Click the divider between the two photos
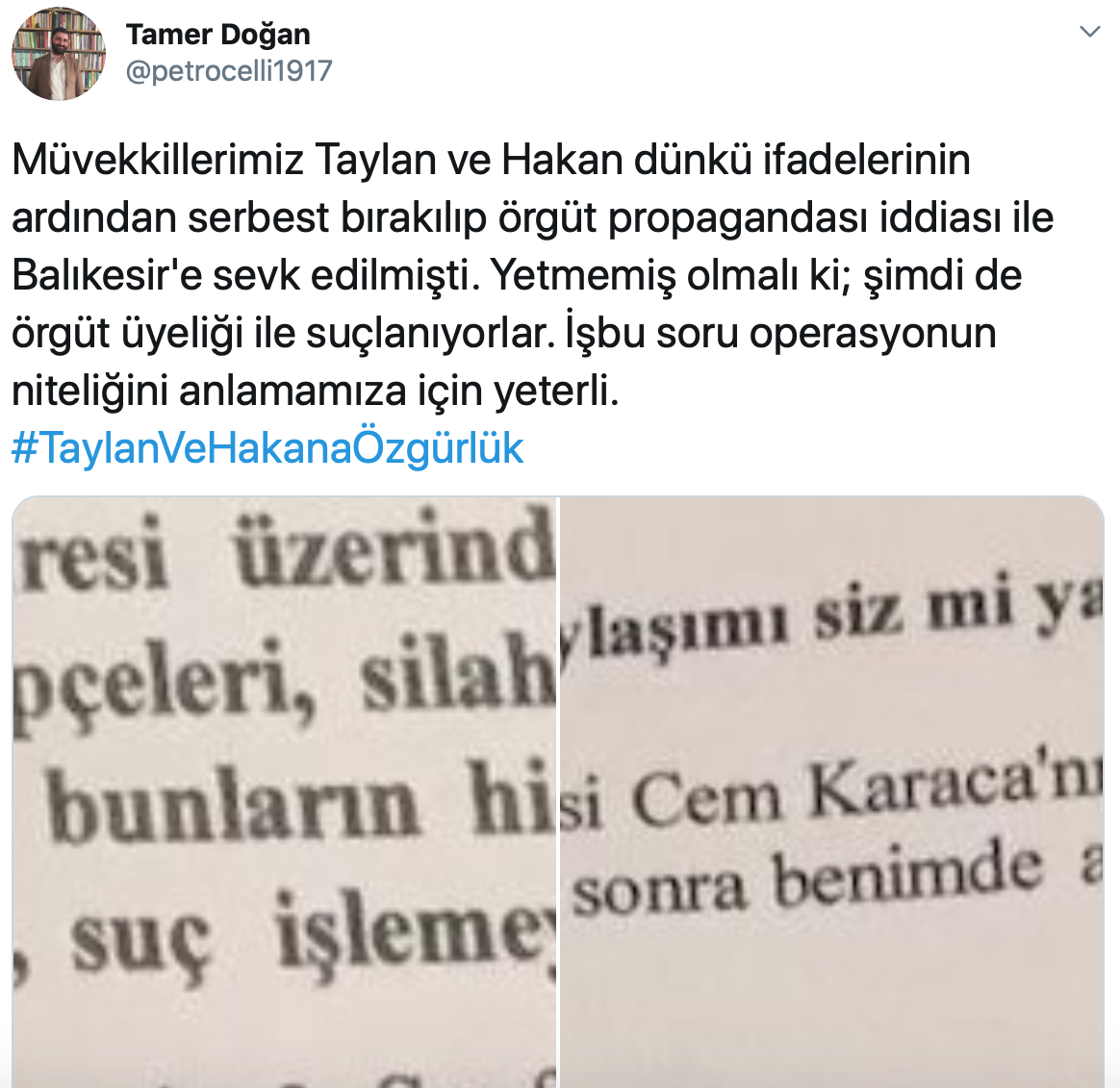Screen dimensions: 1120x1088 (558, 792)
